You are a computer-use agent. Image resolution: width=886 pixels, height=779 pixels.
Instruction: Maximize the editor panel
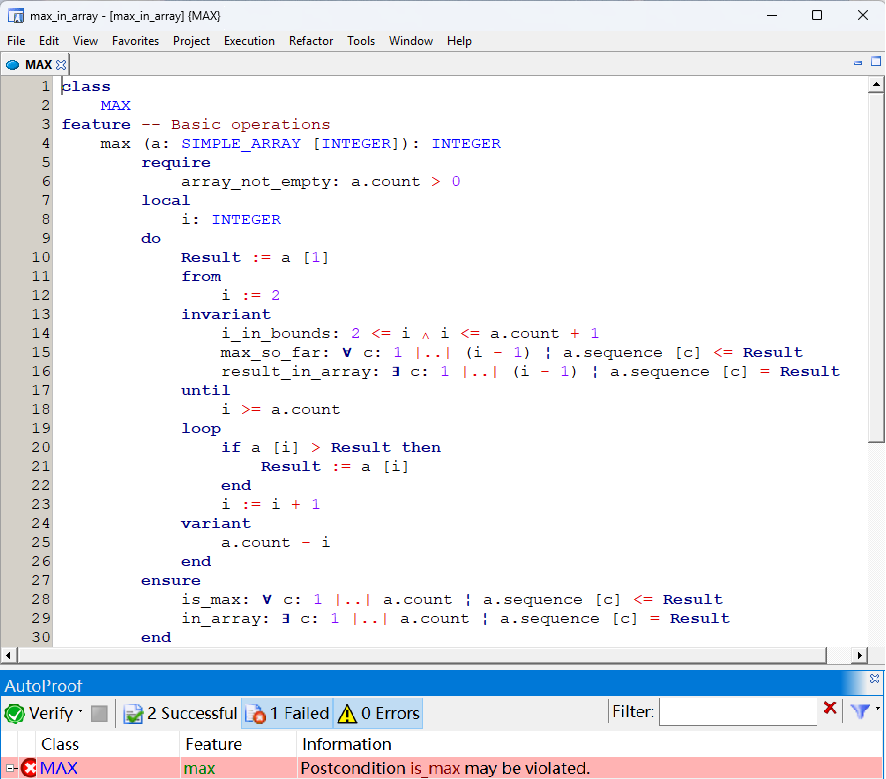[x=876, y=62]
